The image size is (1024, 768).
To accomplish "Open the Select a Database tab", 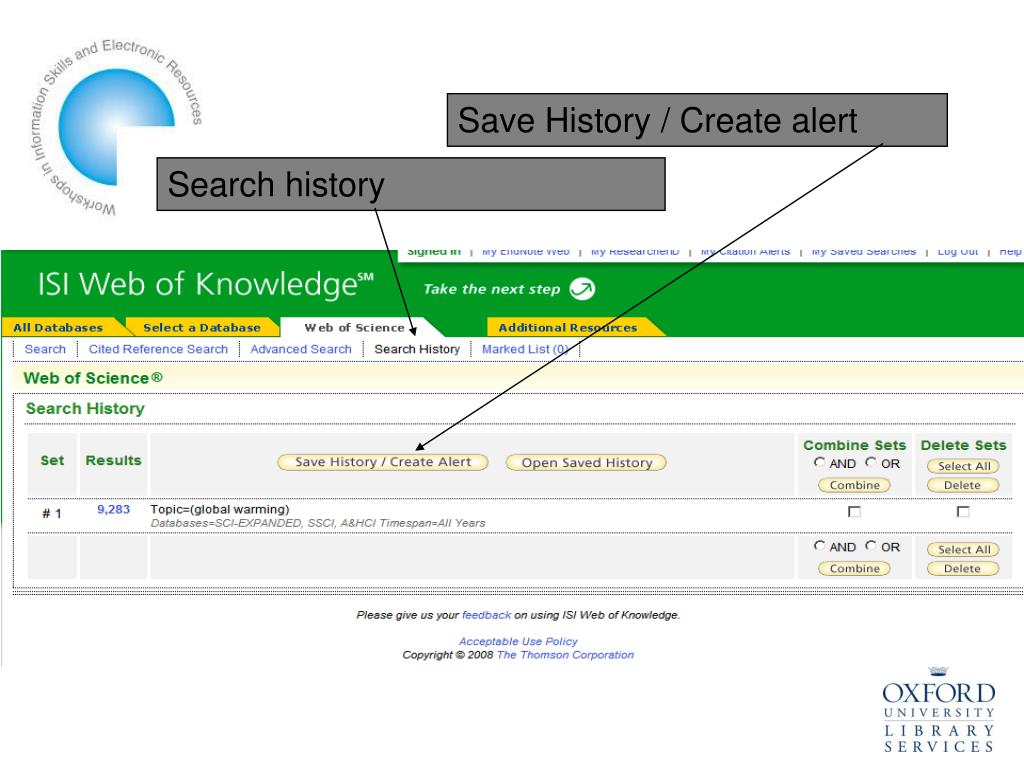I will click(202, 327).
